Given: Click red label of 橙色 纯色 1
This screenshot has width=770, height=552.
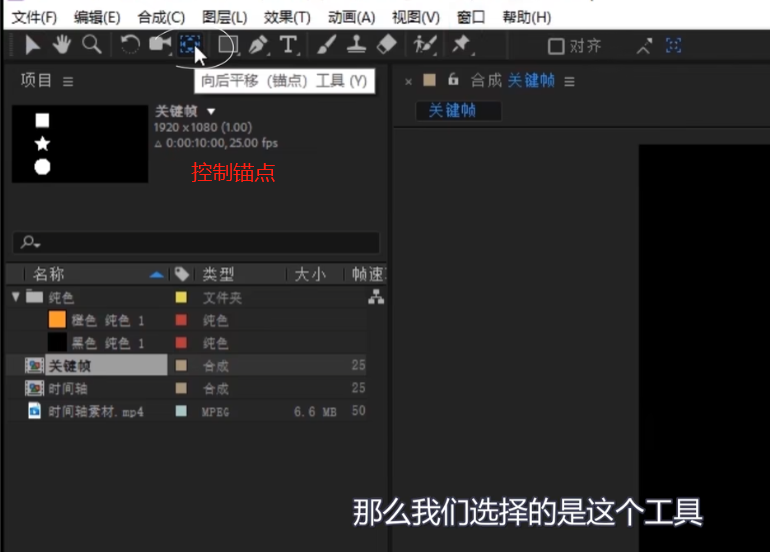Looking at the screenshot, I should coord(181,320).
